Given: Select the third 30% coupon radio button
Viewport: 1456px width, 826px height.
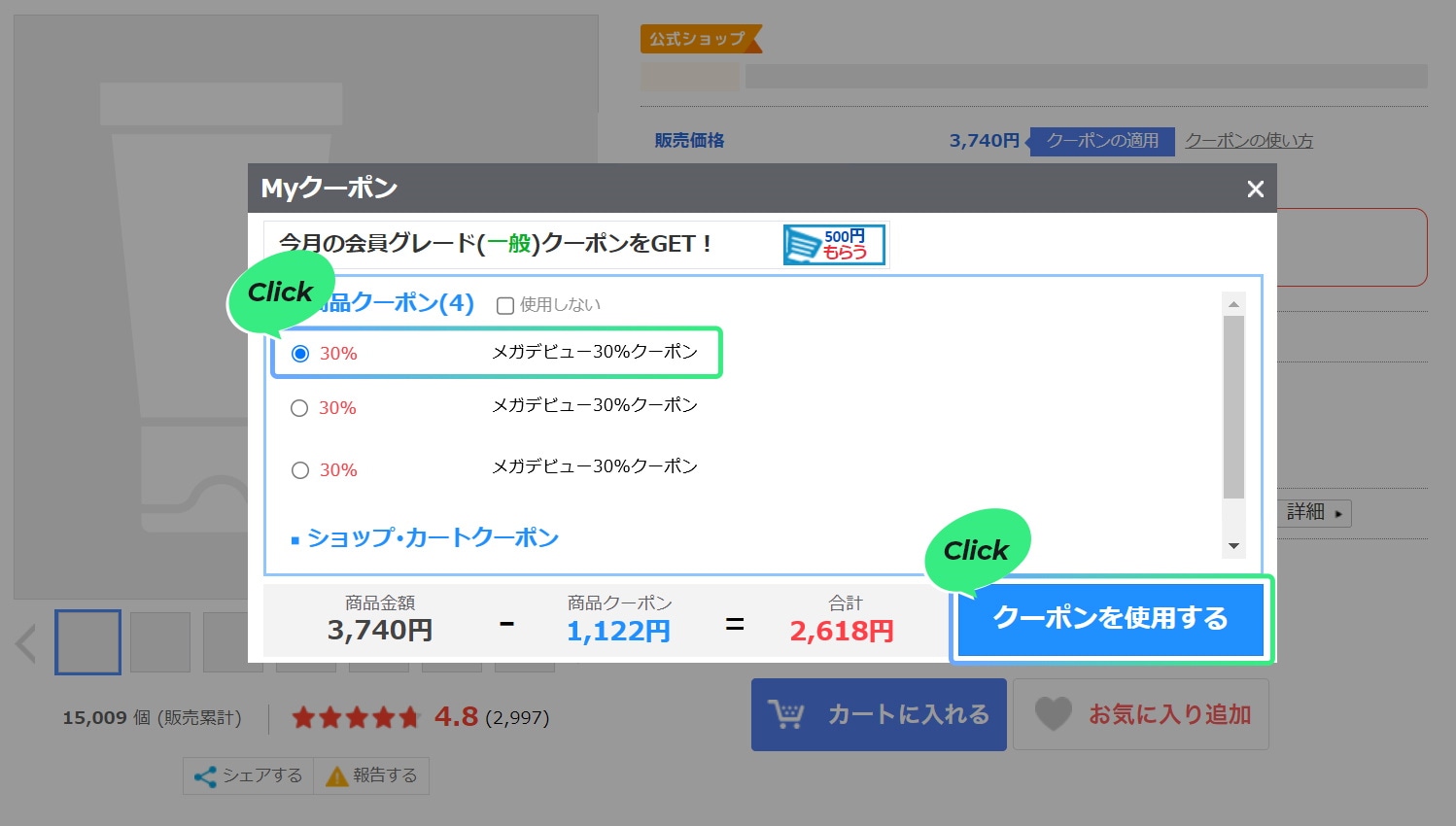Looking at the screenshot, I should pos(300,470).
